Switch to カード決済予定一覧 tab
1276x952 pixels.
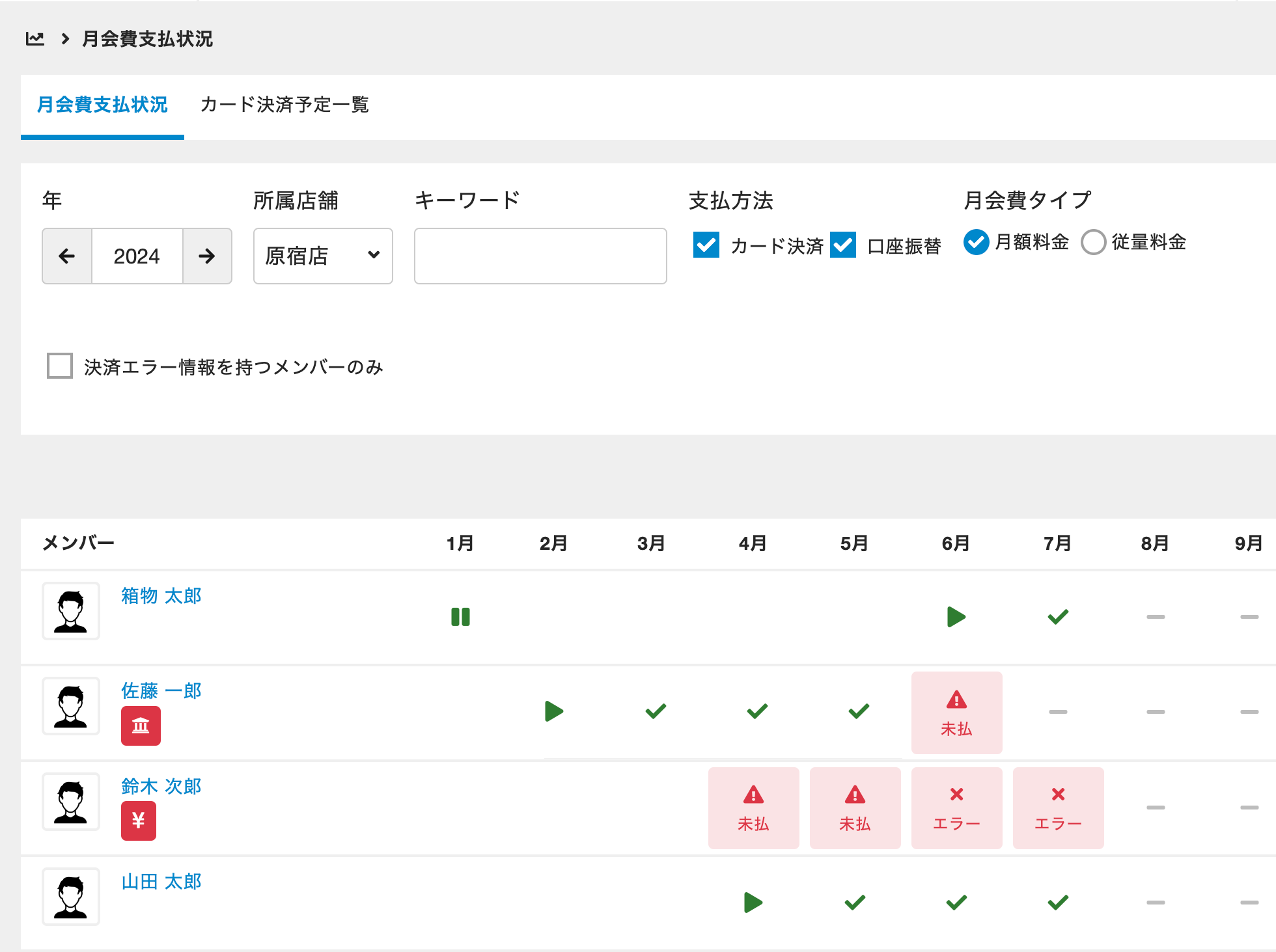pos(284,105)
